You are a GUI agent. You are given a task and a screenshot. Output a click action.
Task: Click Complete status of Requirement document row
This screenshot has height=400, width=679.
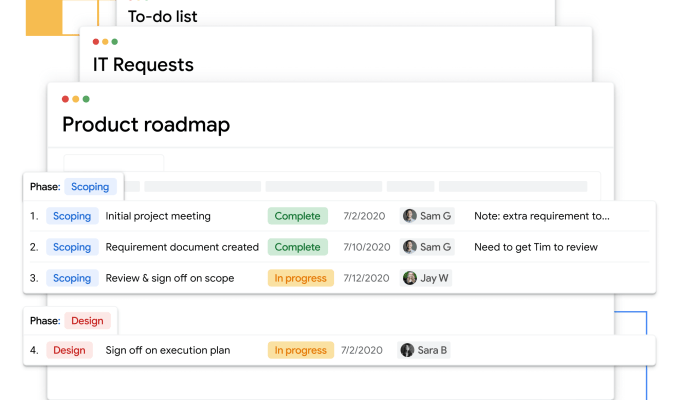pos(297,247)
